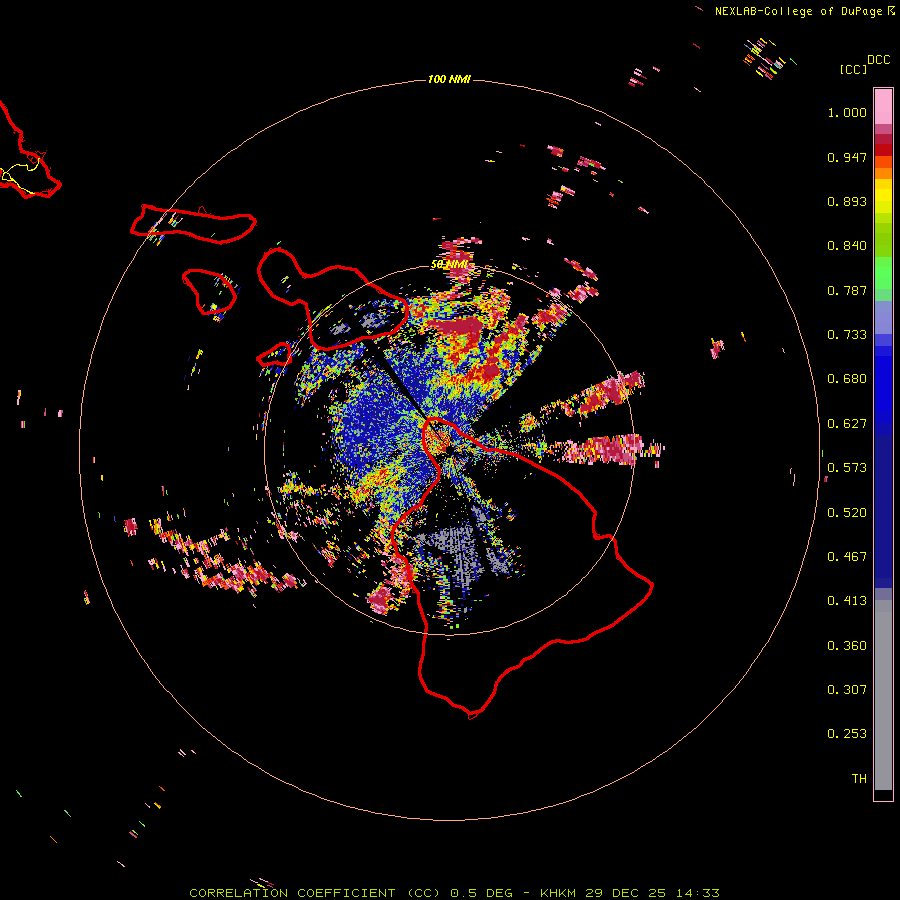Select the 0.573 color scale value

coord(847,468)
